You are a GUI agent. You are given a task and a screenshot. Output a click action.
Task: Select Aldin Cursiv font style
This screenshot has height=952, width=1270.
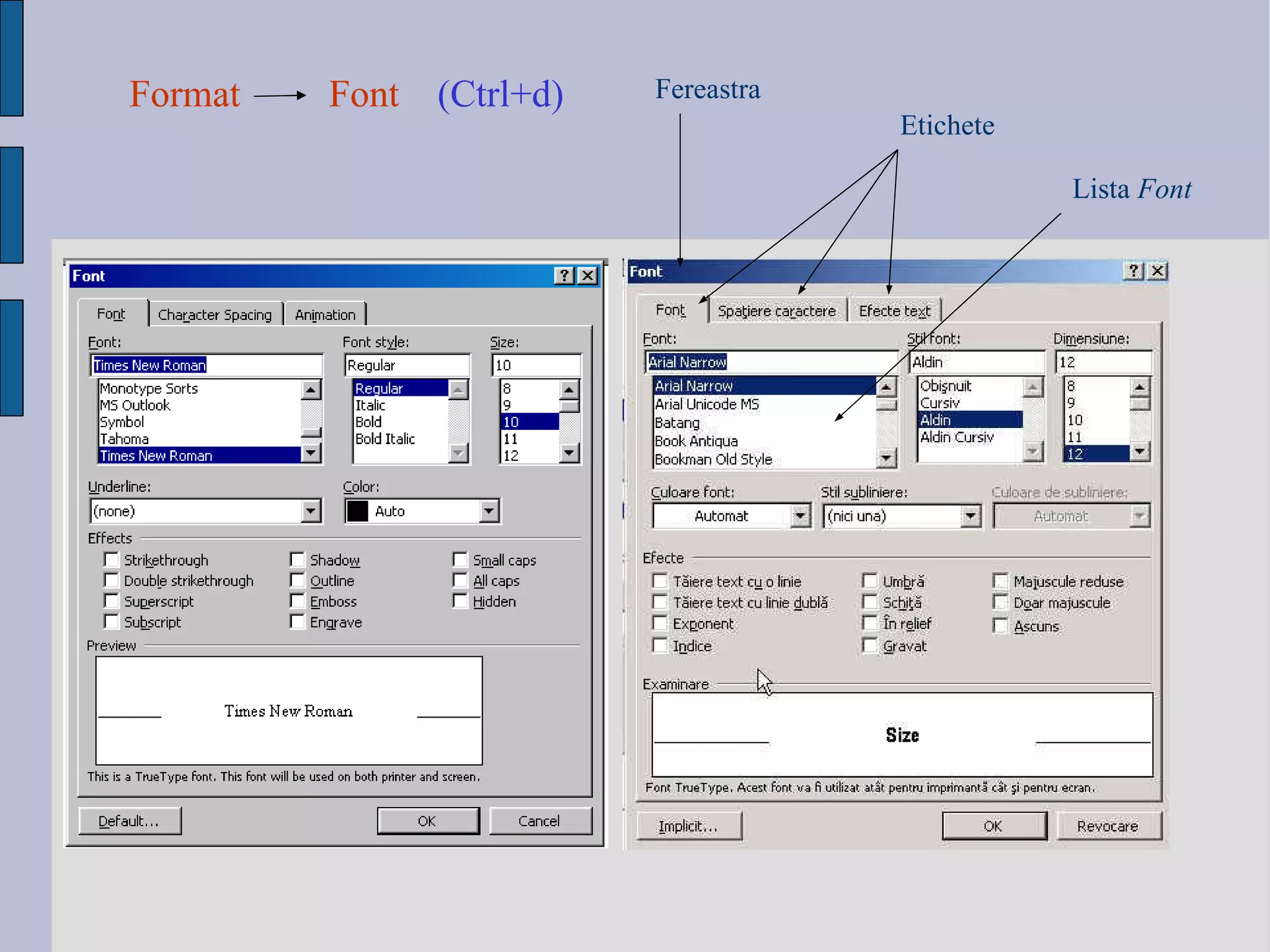click(970, 437)
